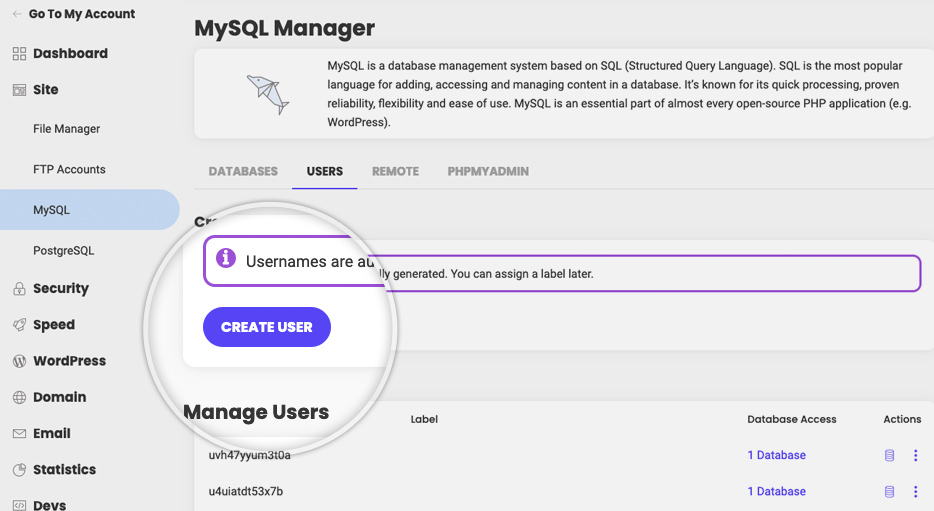
Task: Click the Actions column header
Action: point(902,419)
